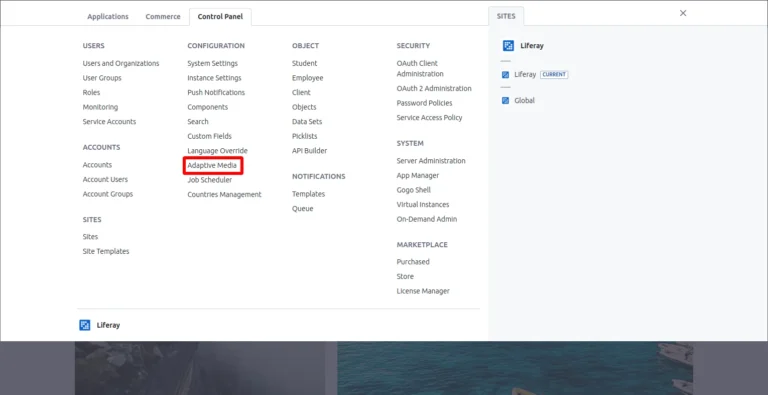Open Instance Settings
Screen dimensions: 768x395
214,78
